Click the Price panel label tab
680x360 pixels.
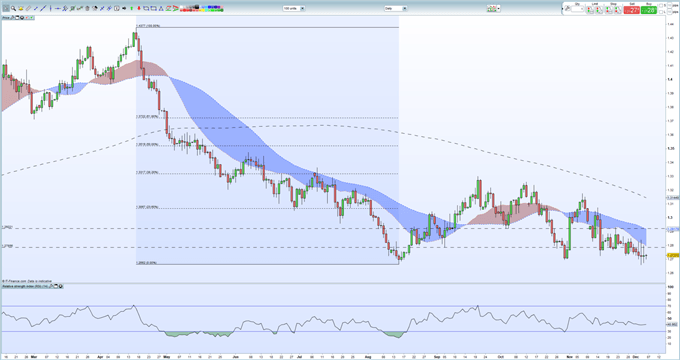tap(6, 18)
